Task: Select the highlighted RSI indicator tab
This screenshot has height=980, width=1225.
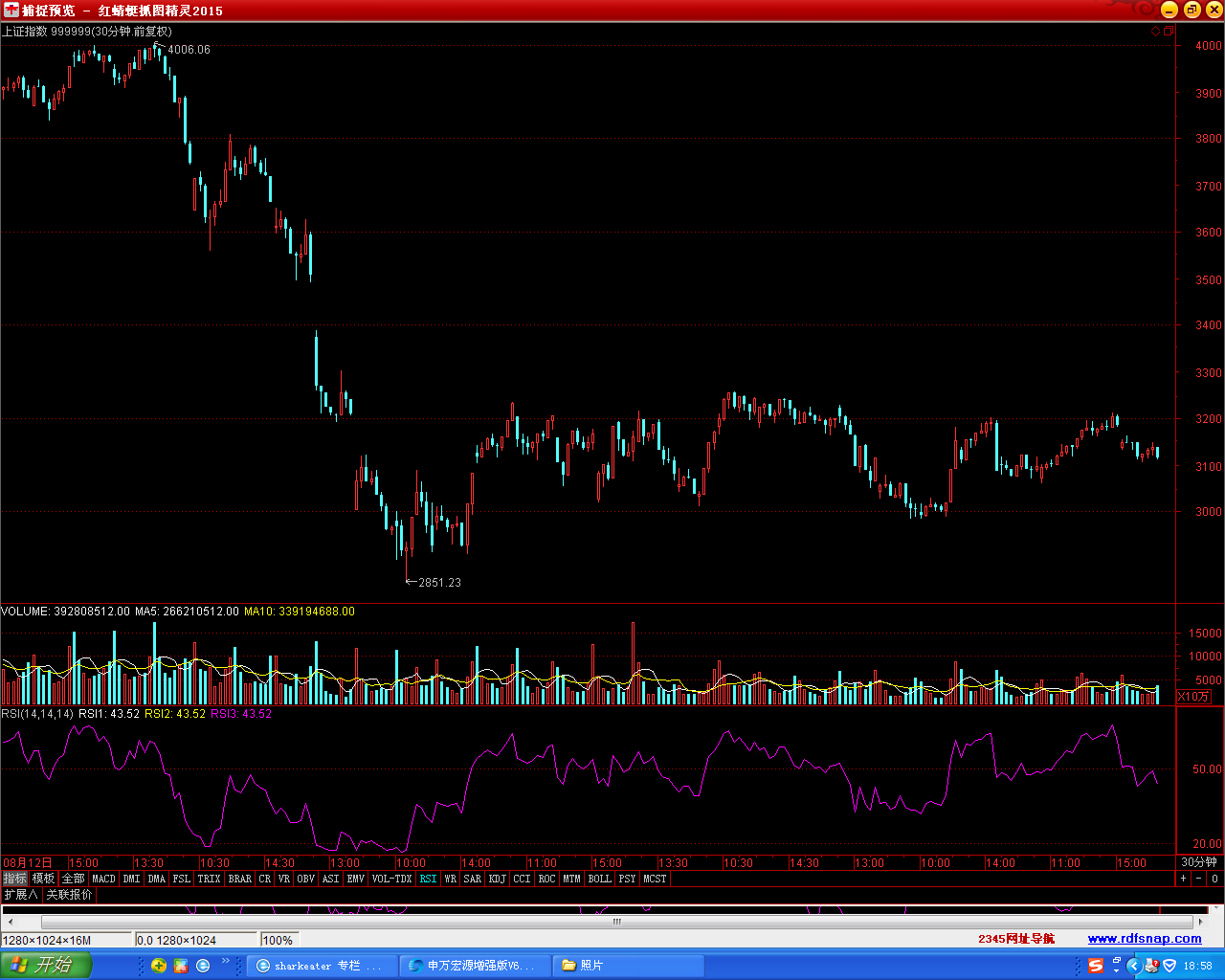Action: (x=429, y=879)
